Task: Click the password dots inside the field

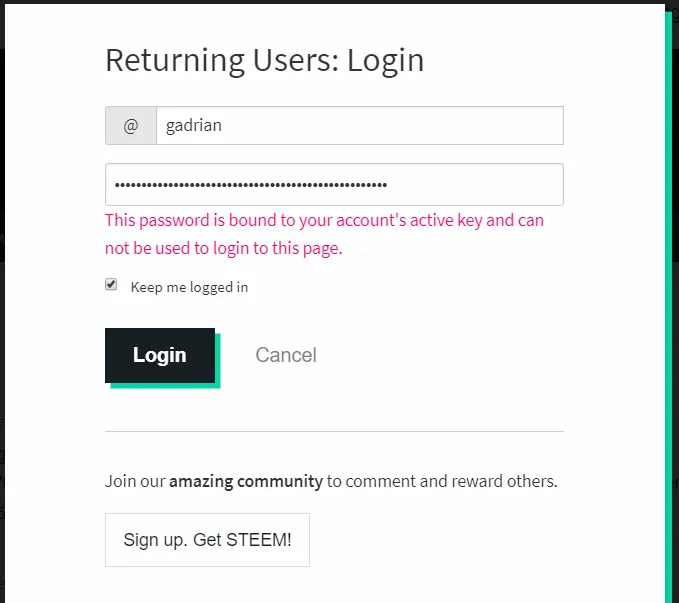Action: 251,185
